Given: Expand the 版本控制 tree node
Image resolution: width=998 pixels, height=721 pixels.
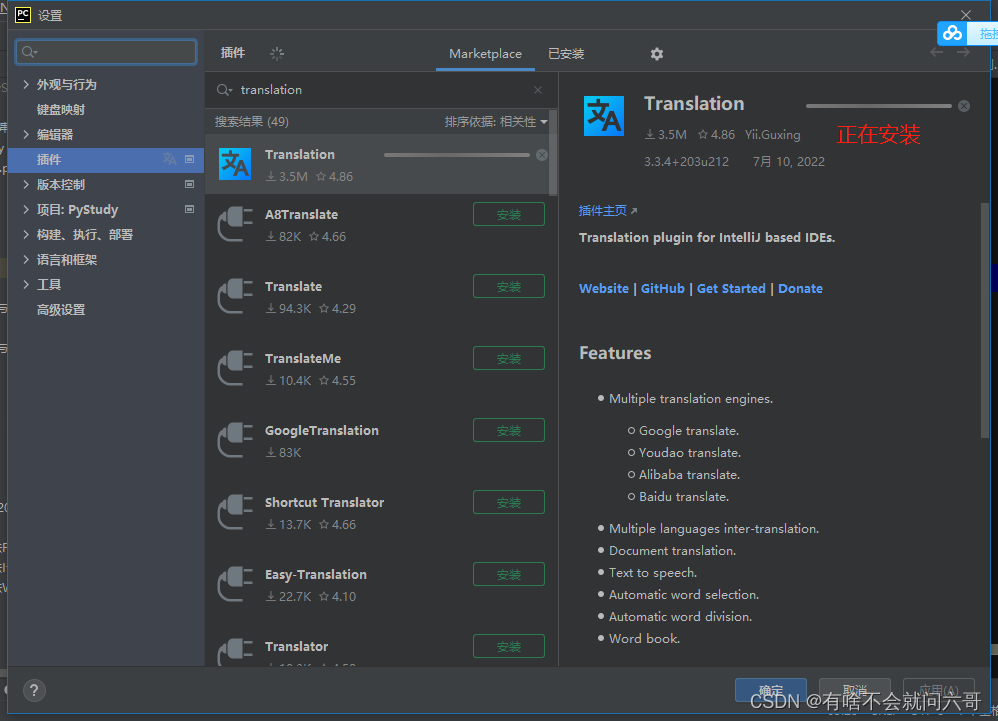Looking at the screenshot, I should pos(26,185).
